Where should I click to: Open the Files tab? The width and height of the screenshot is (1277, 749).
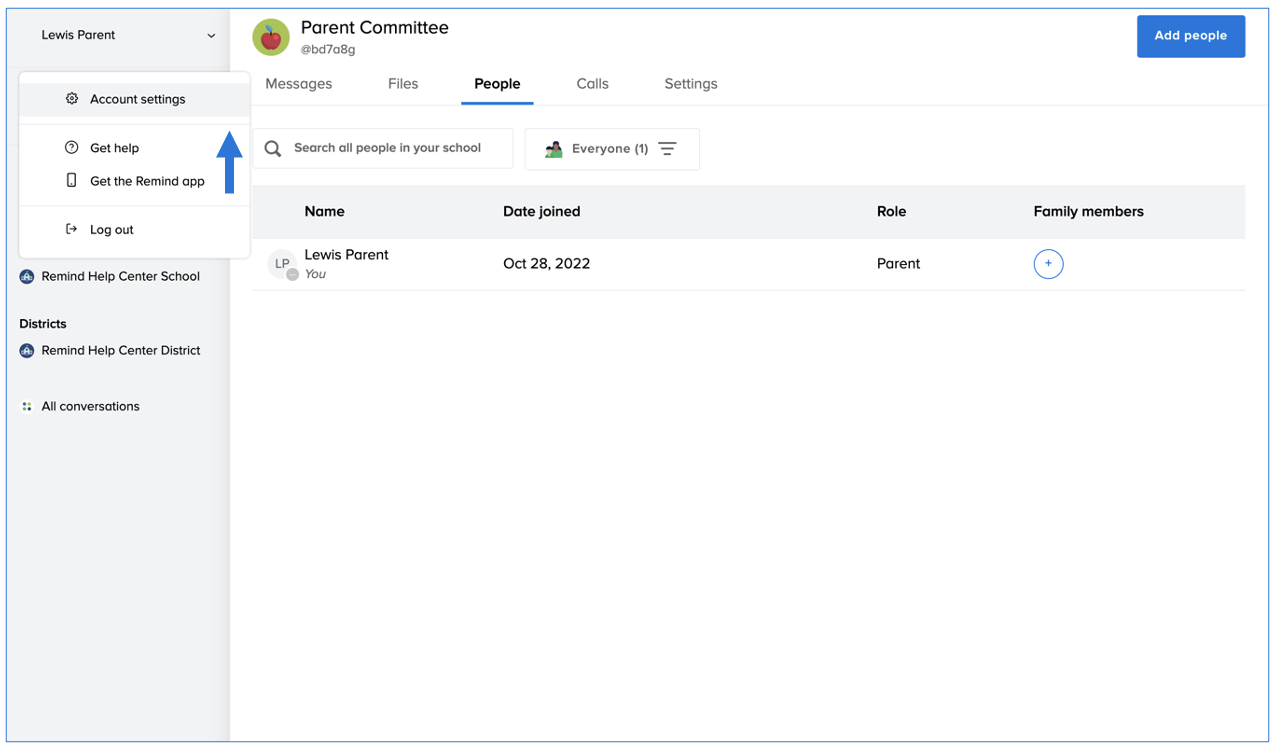click(x=403, y=84)
